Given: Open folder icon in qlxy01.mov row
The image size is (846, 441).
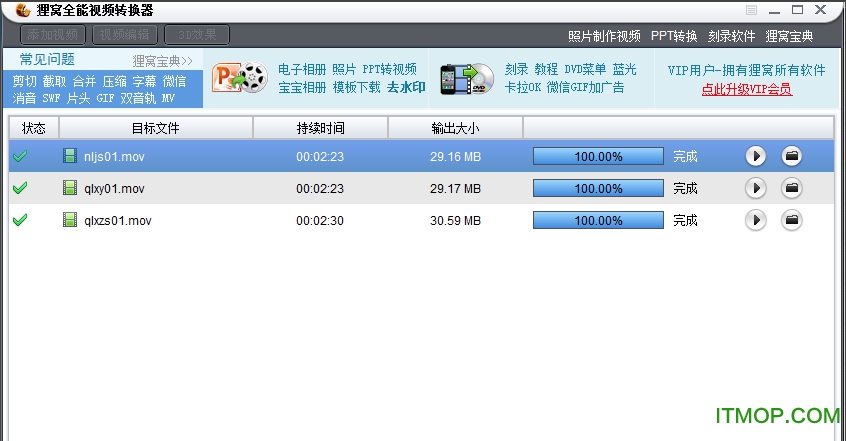Looking at the screenshot, I should tap(792, 188).
